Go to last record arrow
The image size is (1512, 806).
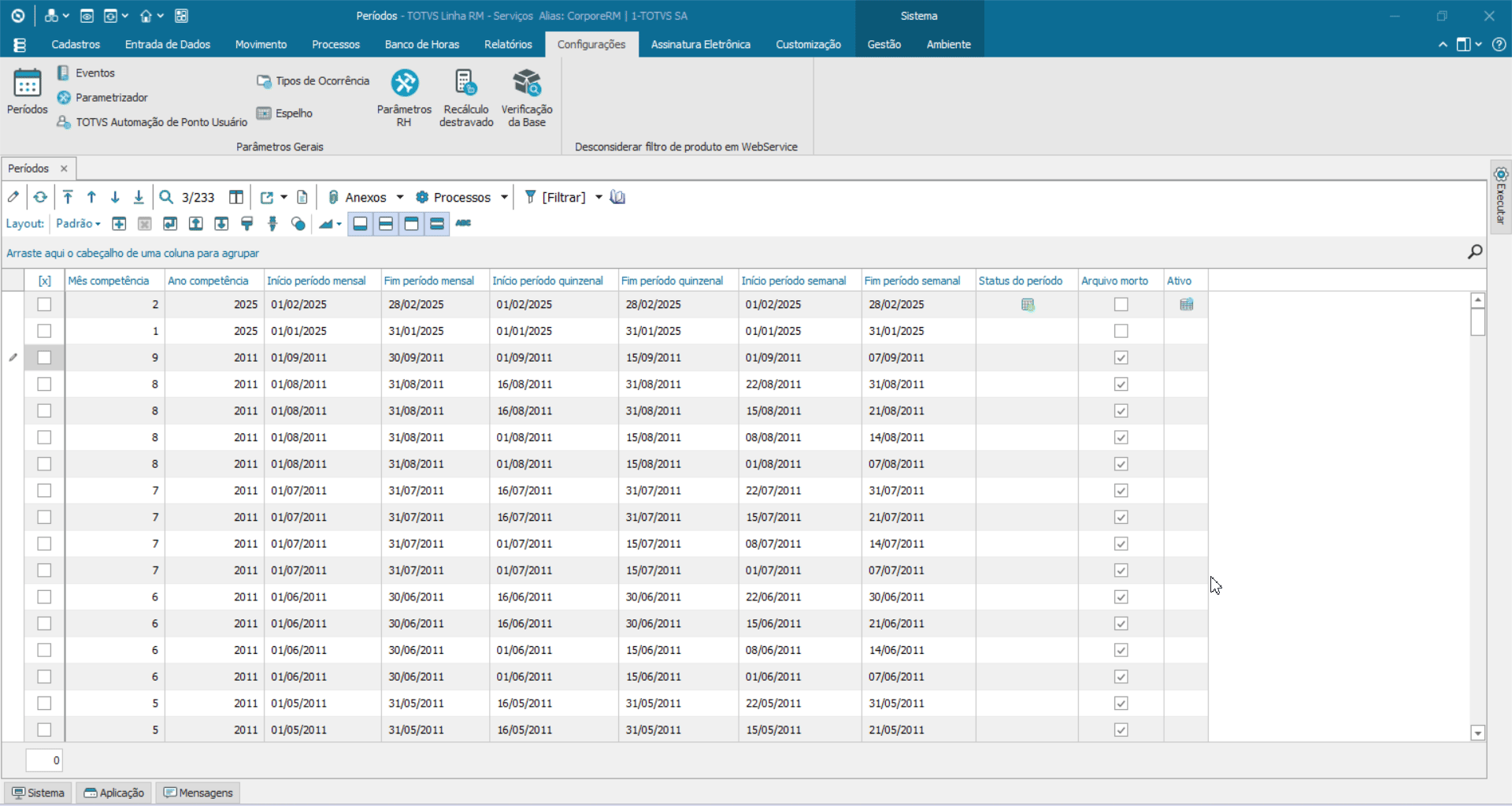pyautogui.click(x=139, y=197)
